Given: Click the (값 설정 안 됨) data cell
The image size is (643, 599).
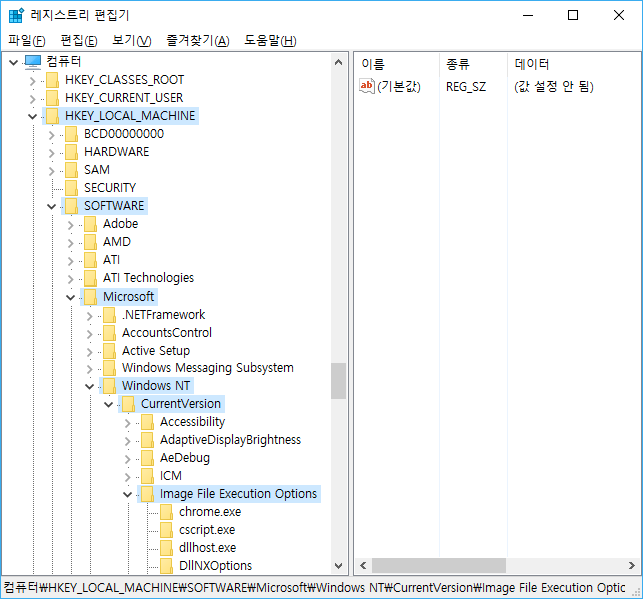Looking at the screenshot, I should pyautogui.click(x=554, y=87).
